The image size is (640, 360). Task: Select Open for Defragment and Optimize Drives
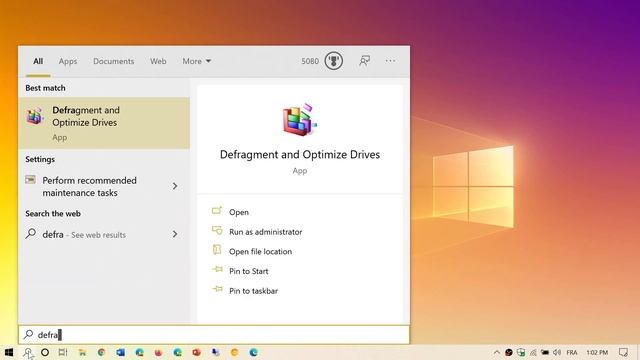[x=239, y=212]
